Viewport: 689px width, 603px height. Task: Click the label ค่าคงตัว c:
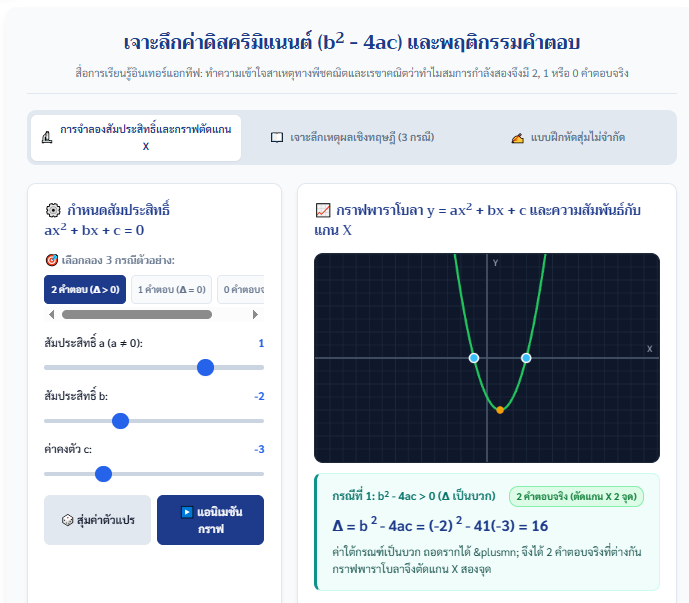point(68,449)
